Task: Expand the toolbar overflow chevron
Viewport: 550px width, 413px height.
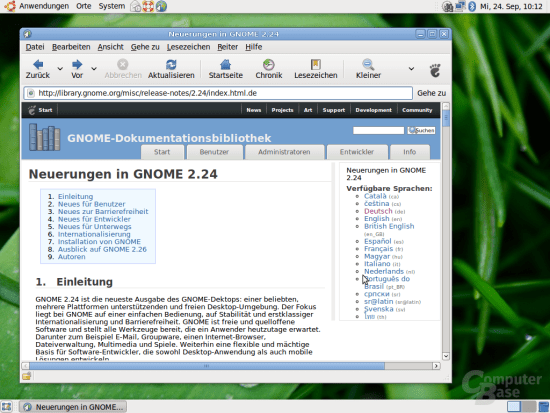Action: pyautogui.click(x=411, y=69)
